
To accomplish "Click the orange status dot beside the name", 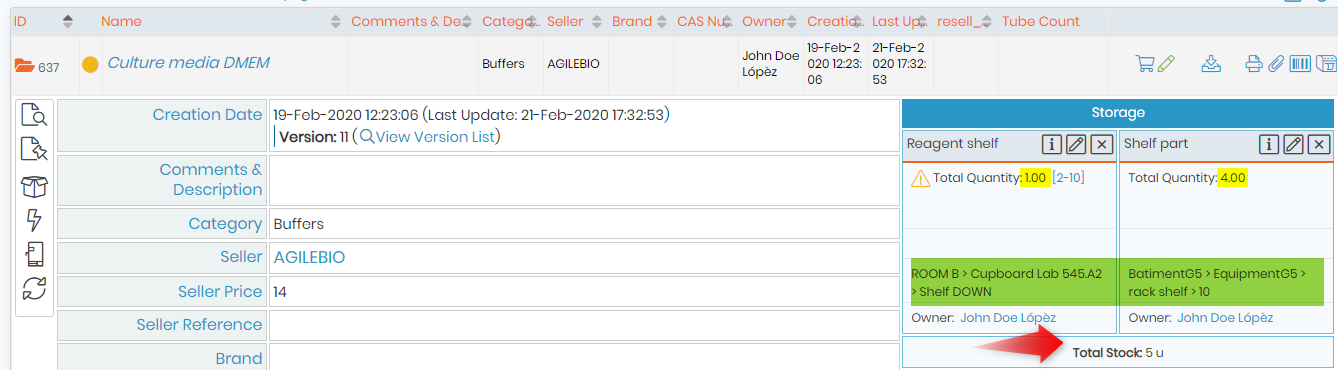I will pos(90,65).
